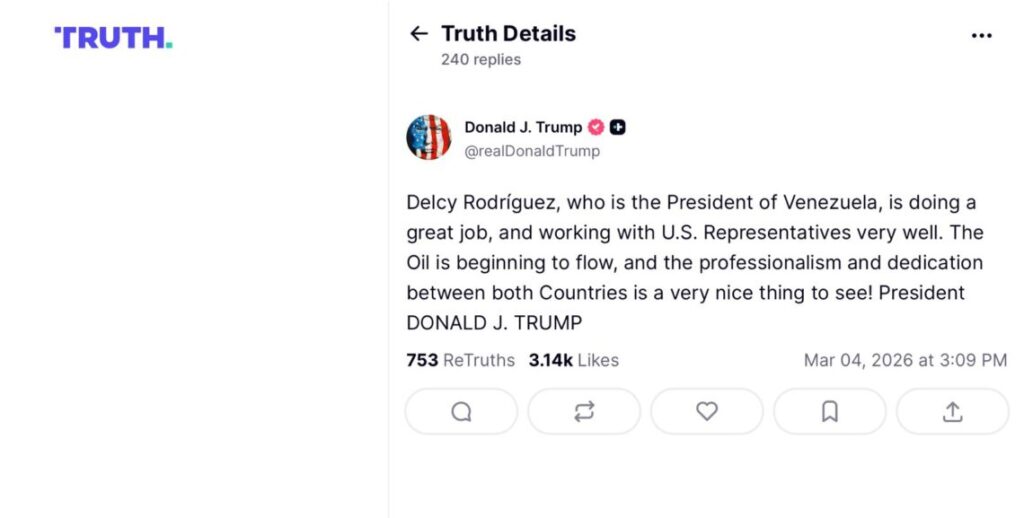This screenshot has height=518, width=1024.
Task: View the 753 ReTruths list
Action: tap(460, 360)
